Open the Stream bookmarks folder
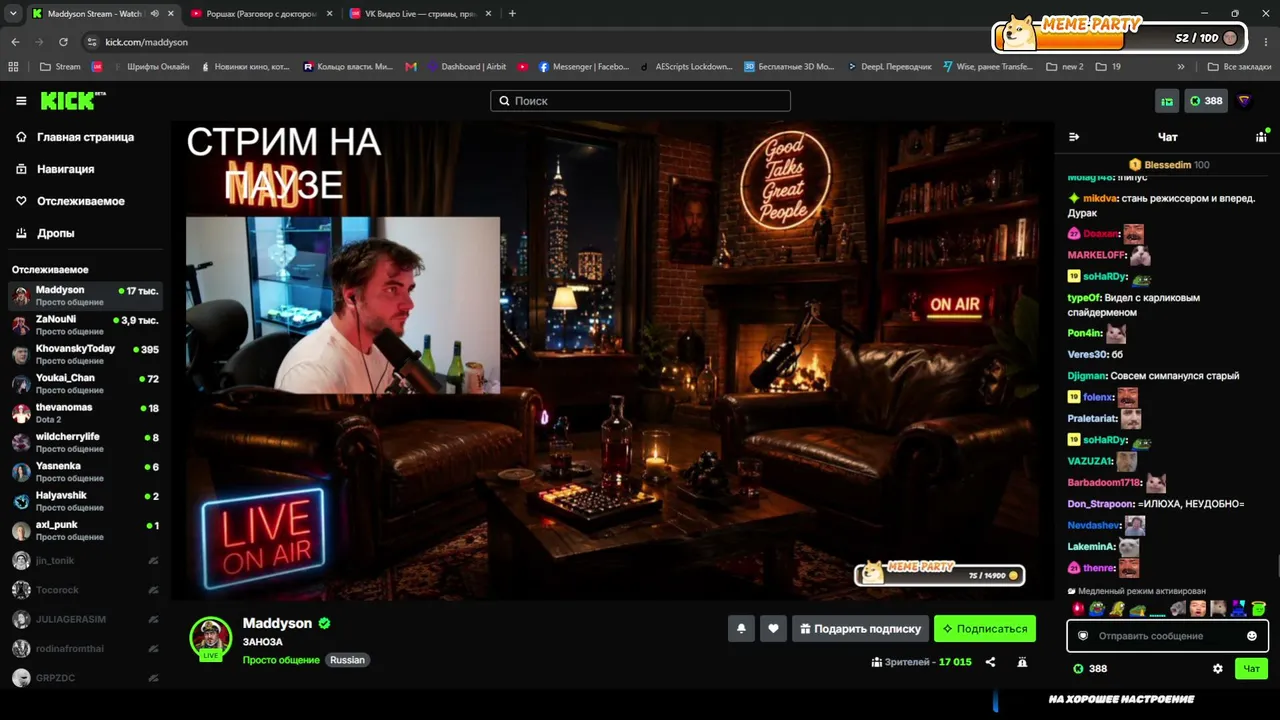This screenshot has height=720, width=1280. tap(60, 67)
